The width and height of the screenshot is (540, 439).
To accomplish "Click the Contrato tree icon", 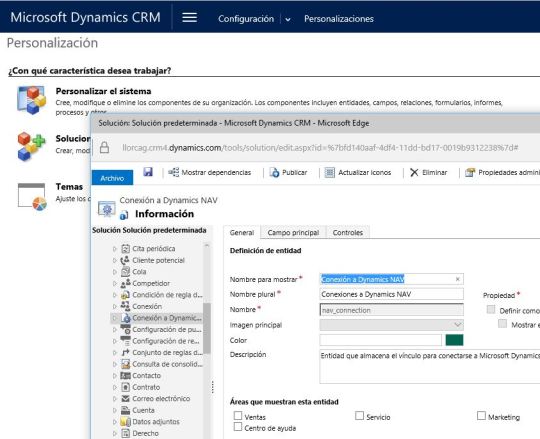I will pos(126,387).
